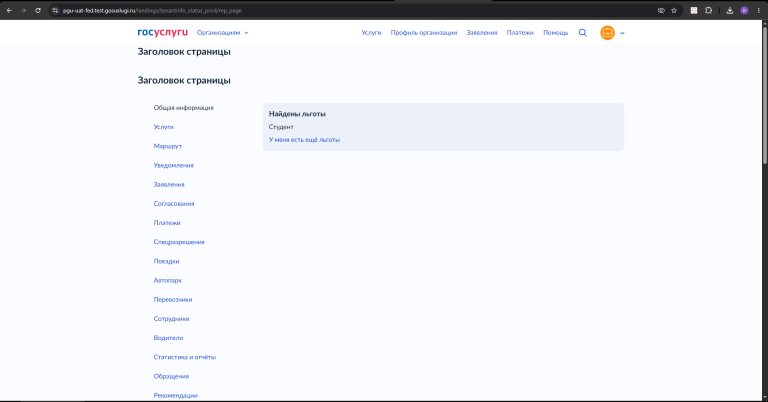Select Обращения in the left sidebar
This screenshot has width=768, height=402.
point(171,376)
